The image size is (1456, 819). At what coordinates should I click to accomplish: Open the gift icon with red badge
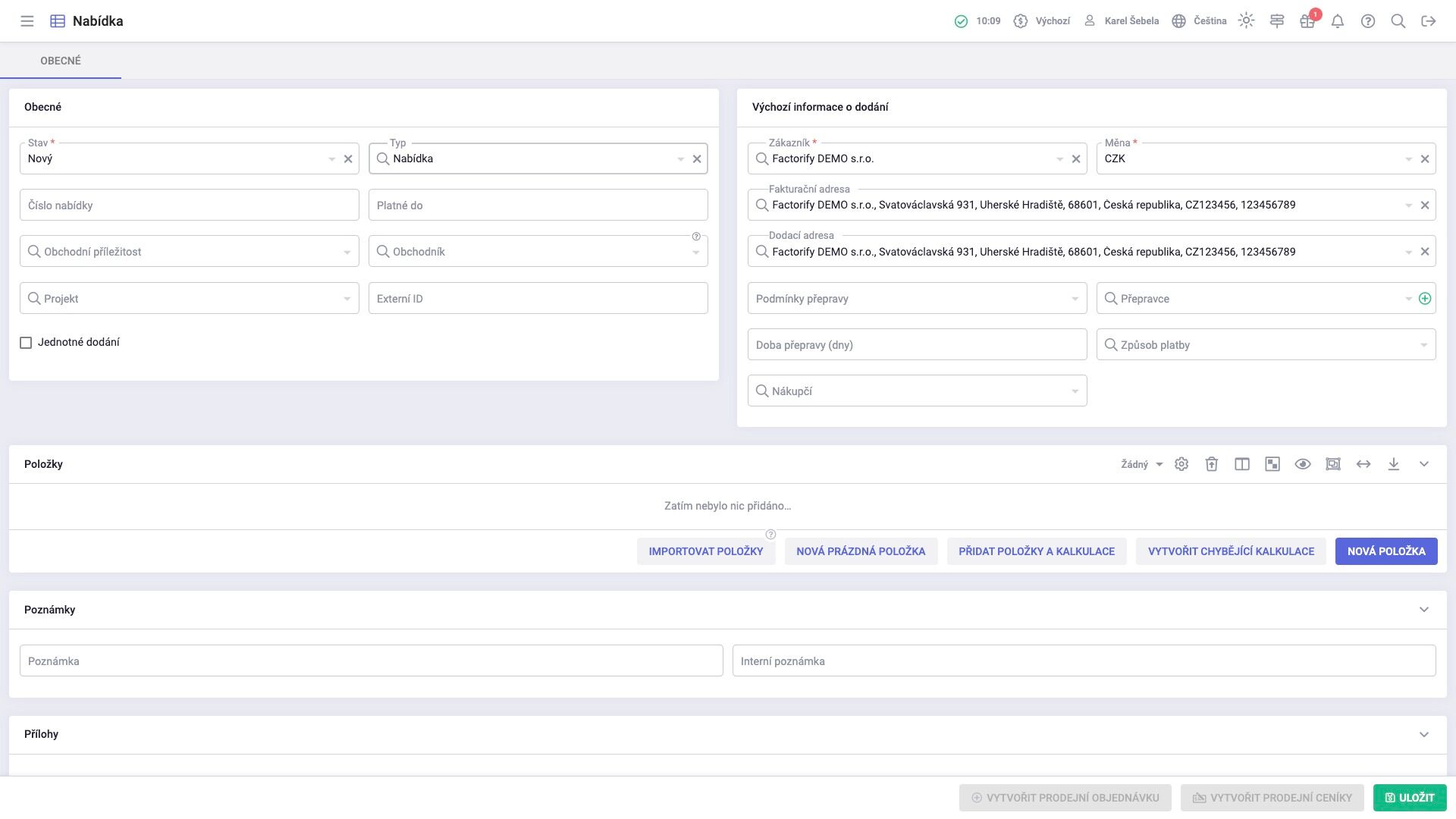coord(1307,21)
